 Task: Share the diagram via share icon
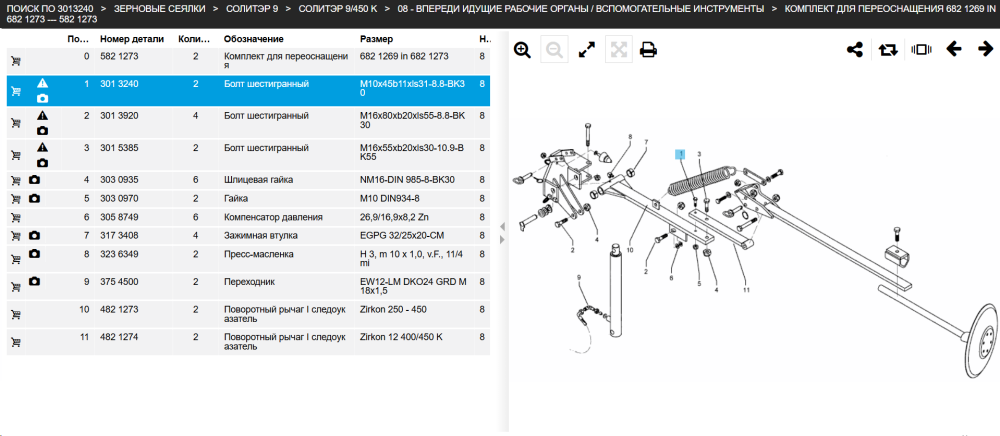855,49
